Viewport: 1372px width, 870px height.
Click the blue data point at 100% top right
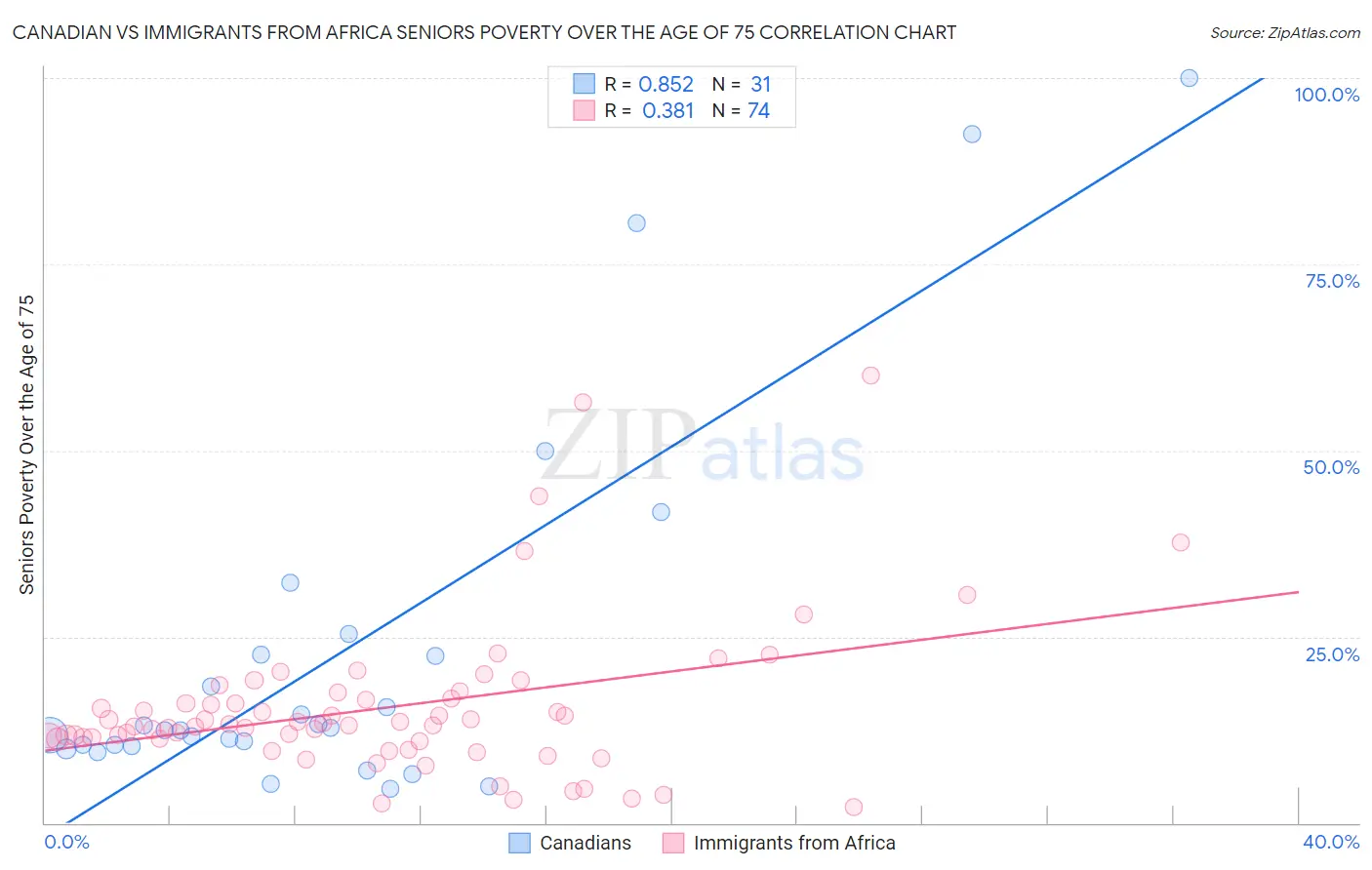click(x=1189, y=78)
